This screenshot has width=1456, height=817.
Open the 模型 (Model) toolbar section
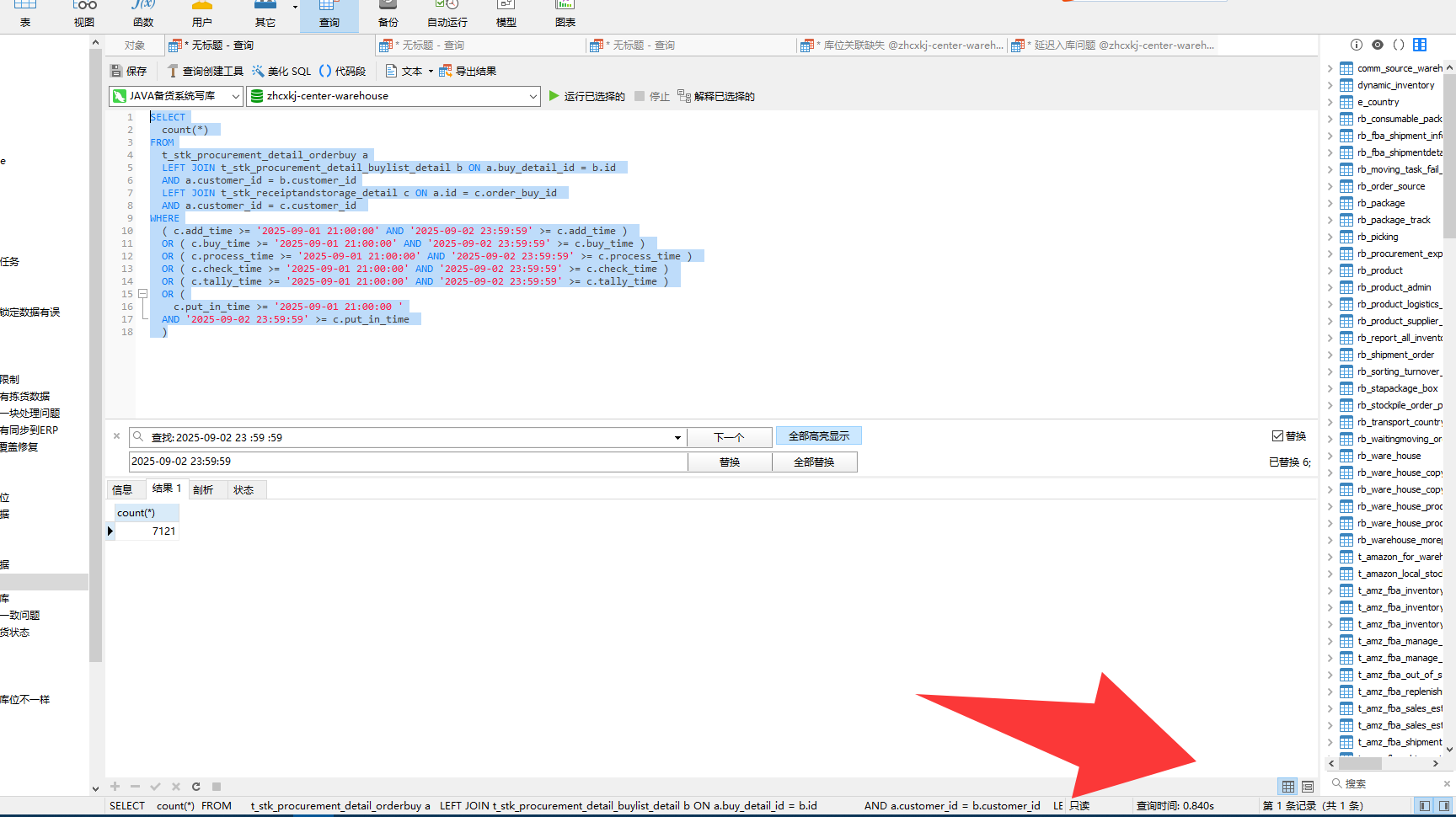[x=506, y=15]
